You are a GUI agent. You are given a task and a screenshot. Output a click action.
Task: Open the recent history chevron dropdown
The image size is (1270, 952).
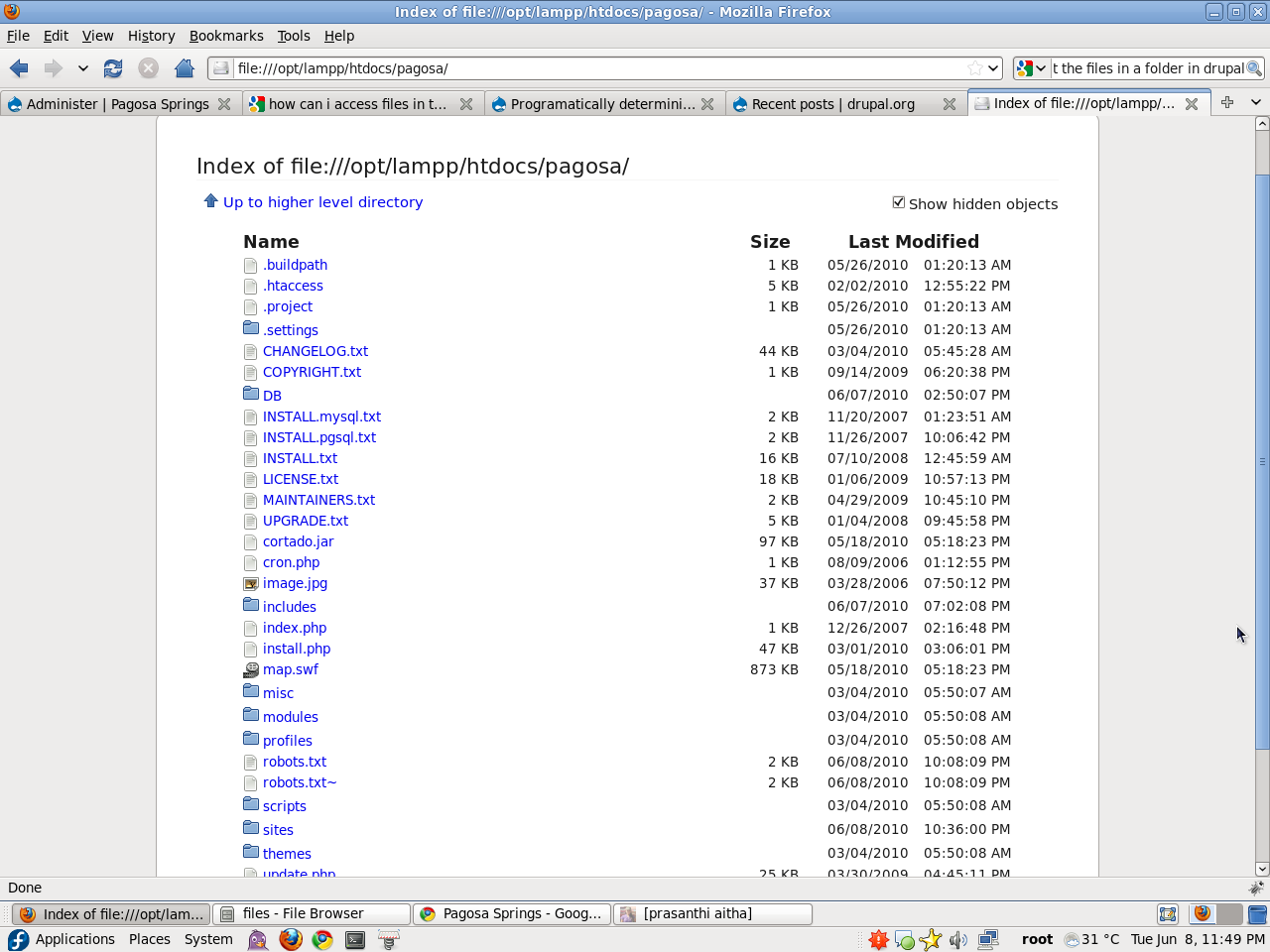(x=82, y=68)
